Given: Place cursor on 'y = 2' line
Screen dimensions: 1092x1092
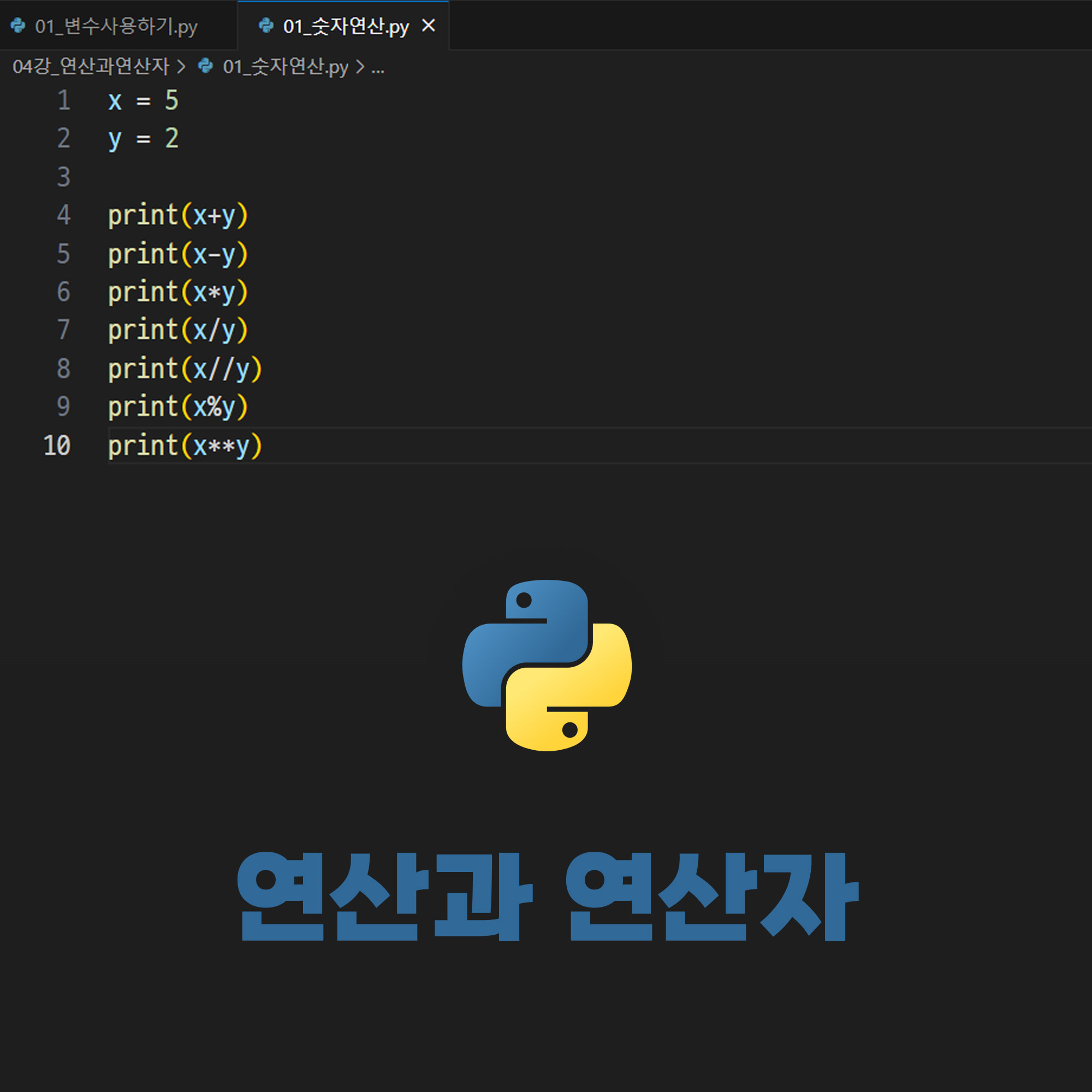Looking at the screenshot, I should pos(144,139).
